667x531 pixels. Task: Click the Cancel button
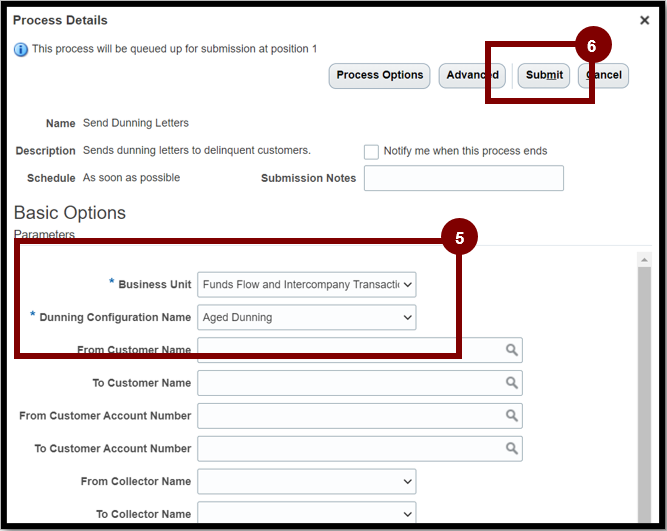click(603, 76)
